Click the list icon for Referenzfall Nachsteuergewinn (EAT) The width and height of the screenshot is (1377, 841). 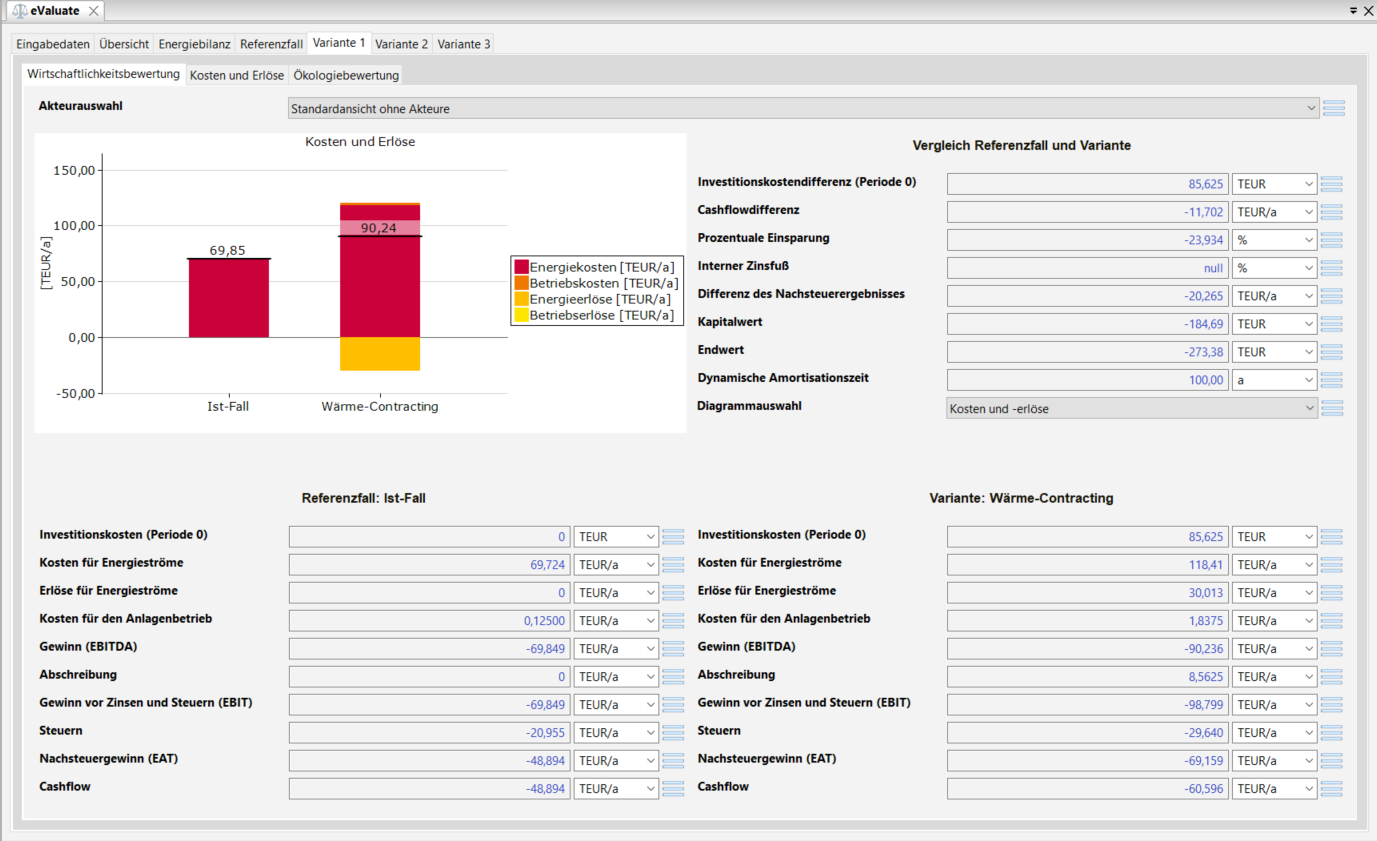[x=673, y=761]
